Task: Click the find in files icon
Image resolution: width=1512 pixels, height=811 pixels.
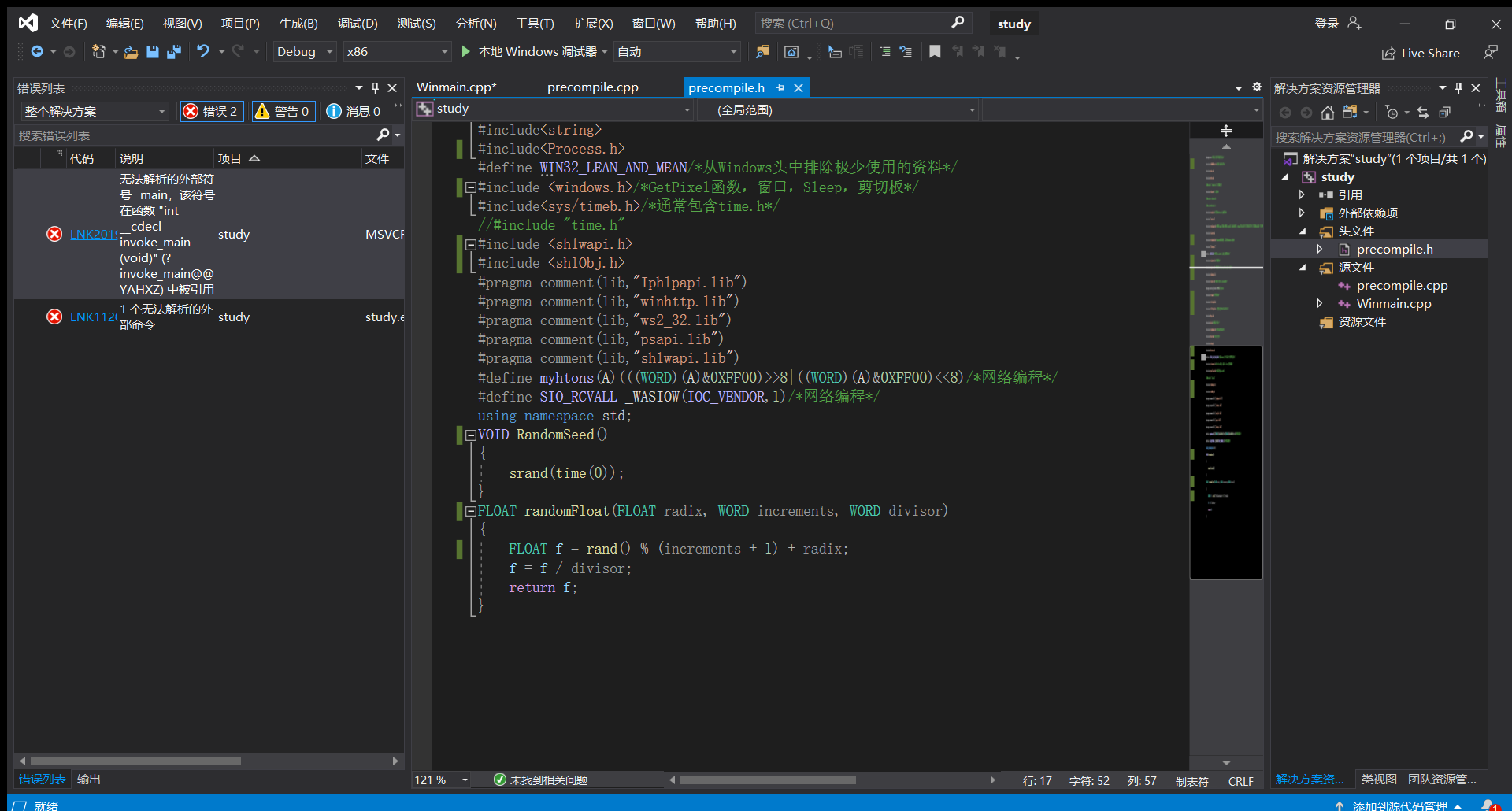Action: (762, 52)
